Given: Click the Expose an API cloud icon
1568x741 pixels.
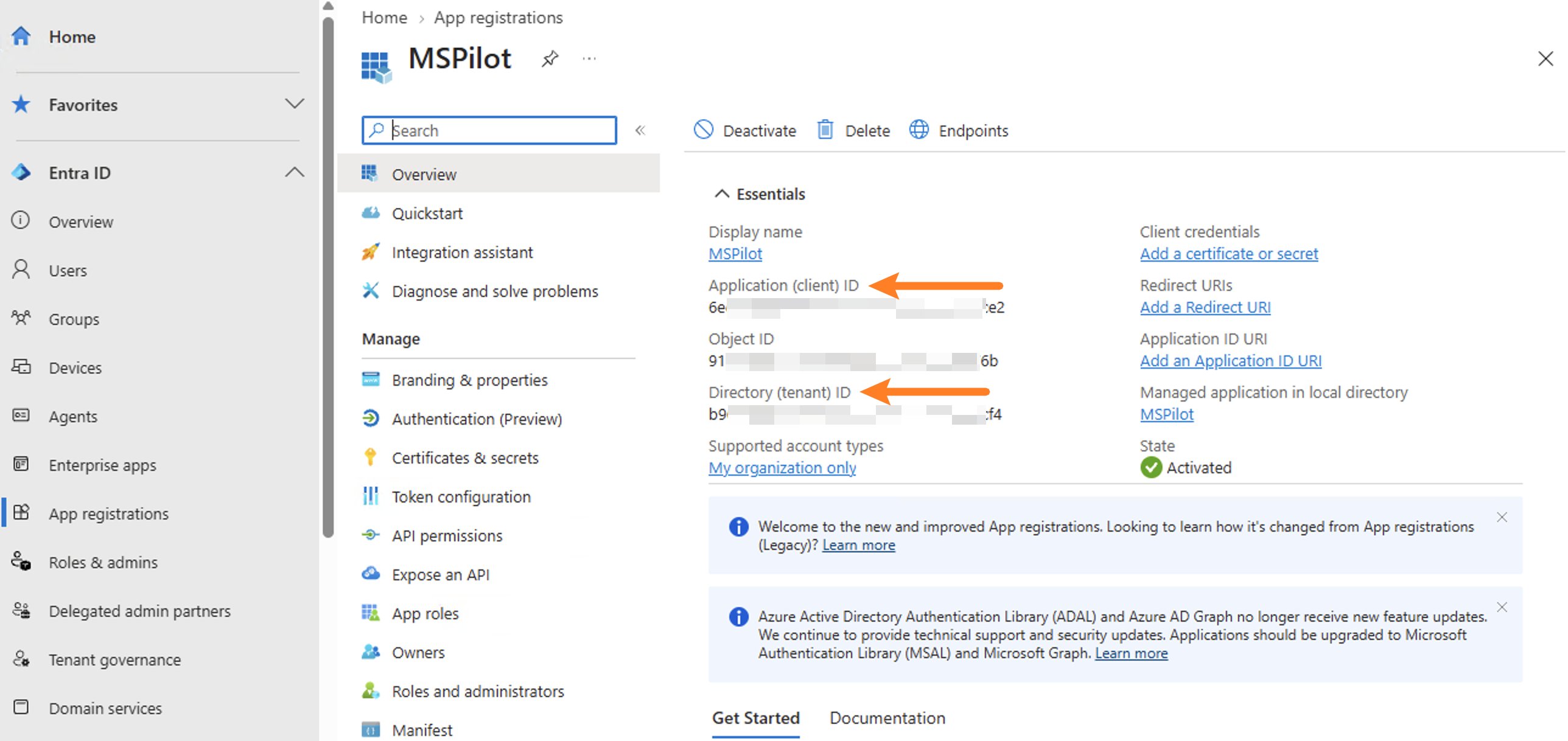Looking at the screenshot, I should [371, 574].
